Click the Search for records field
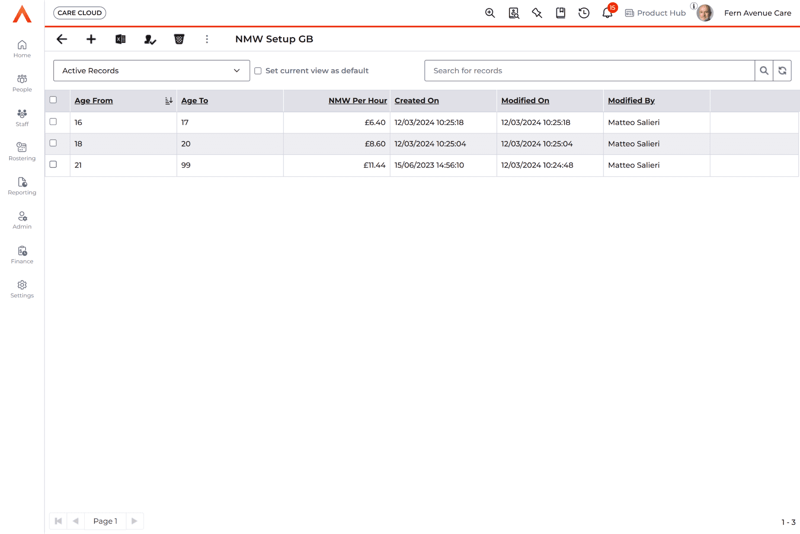Image resolution: width=800 pixels, height=534 pixels. coord(589,71)
